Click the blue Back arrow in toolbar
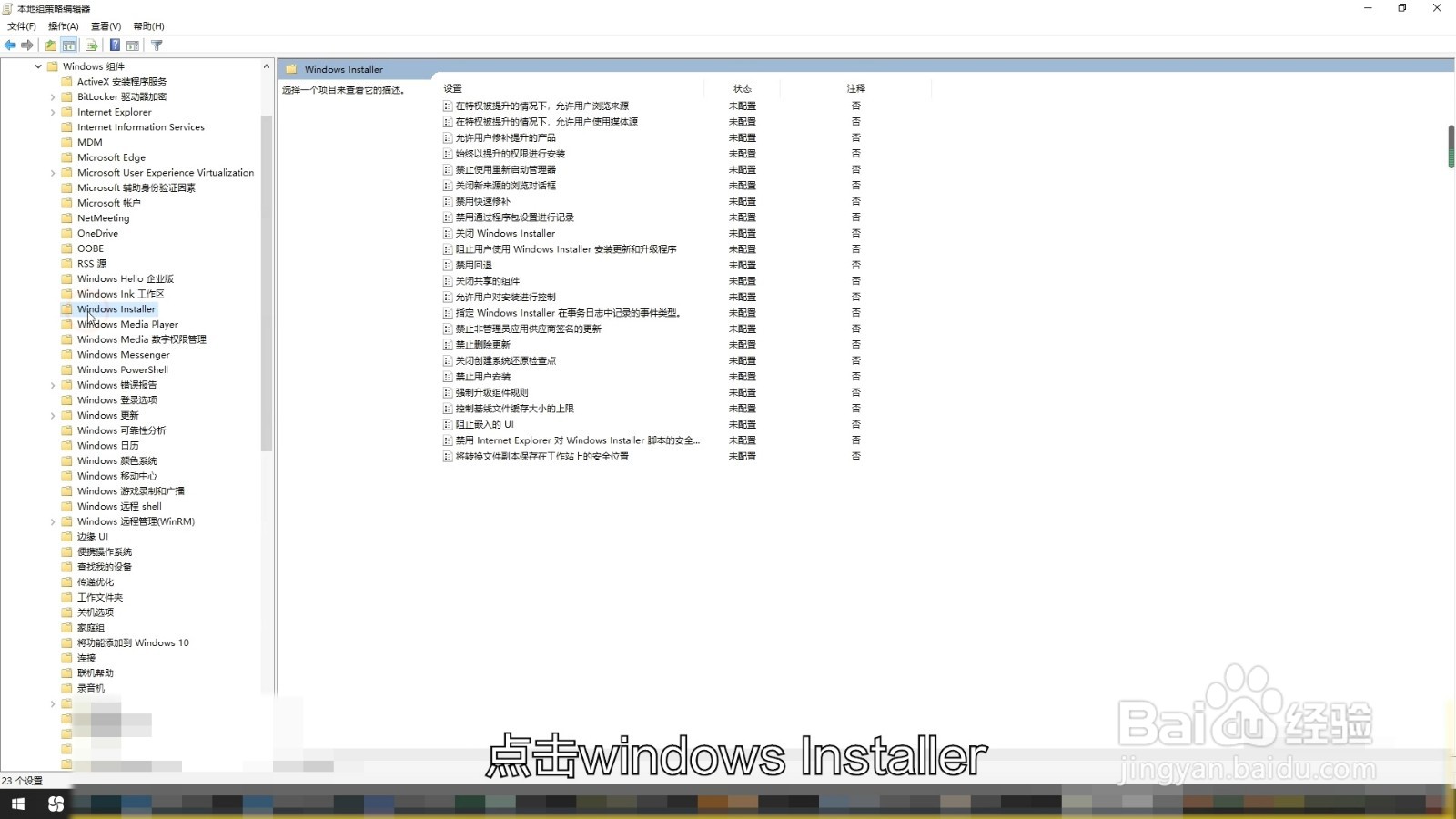This screenshot has width=1456, height=819. [10, 45]
